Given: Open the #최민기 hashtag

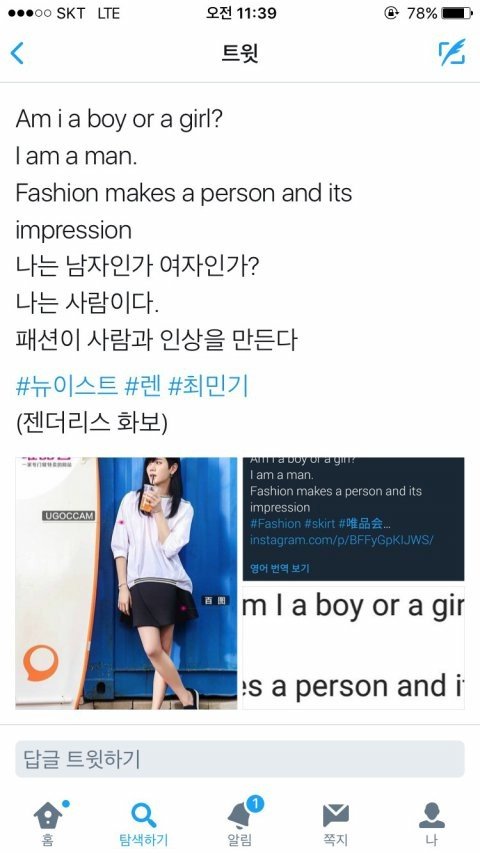Looking at the screenshot, I should pos(208,387).
